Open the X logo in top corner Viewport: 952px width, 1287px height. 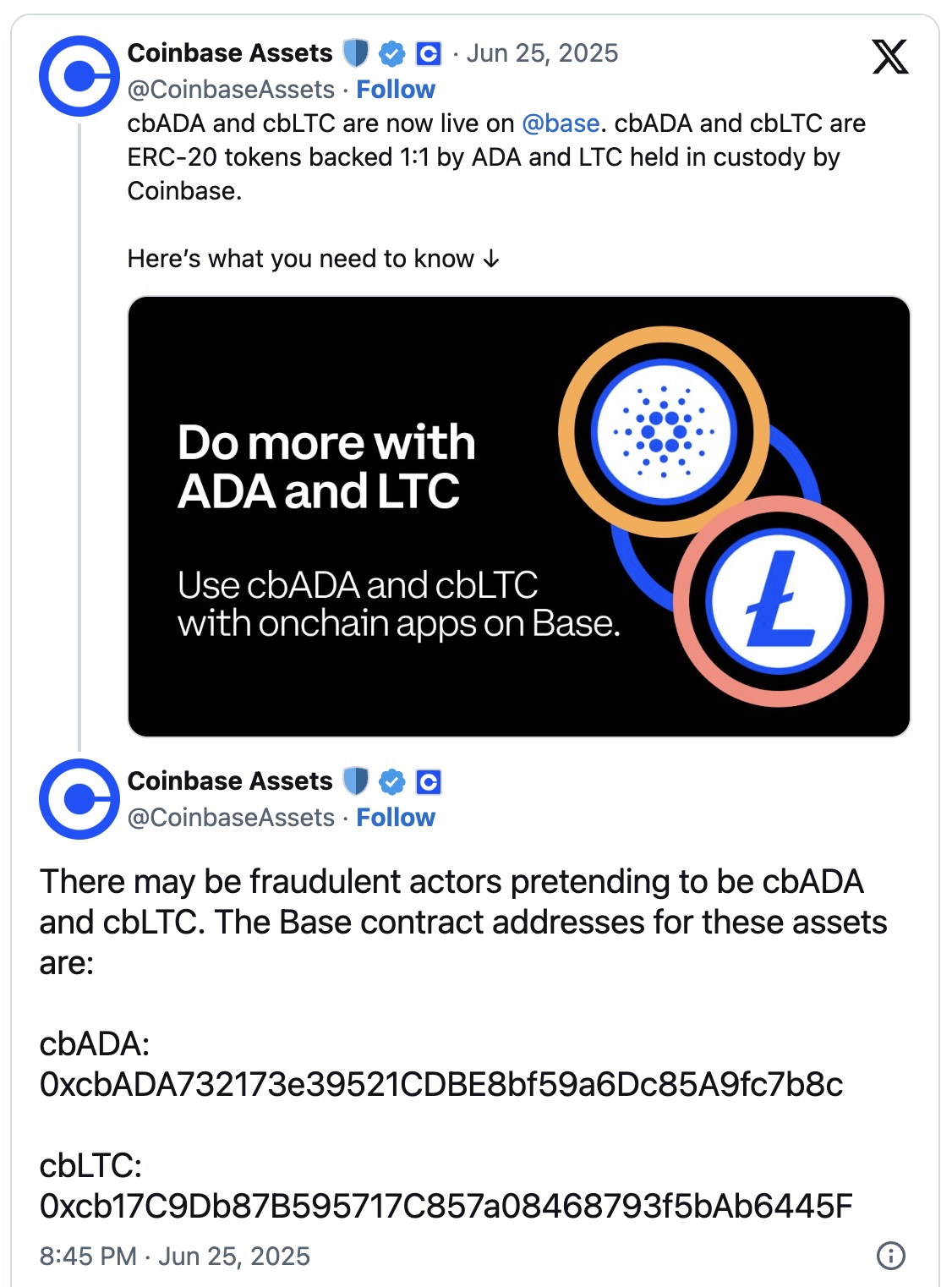[x=890, y=57]
